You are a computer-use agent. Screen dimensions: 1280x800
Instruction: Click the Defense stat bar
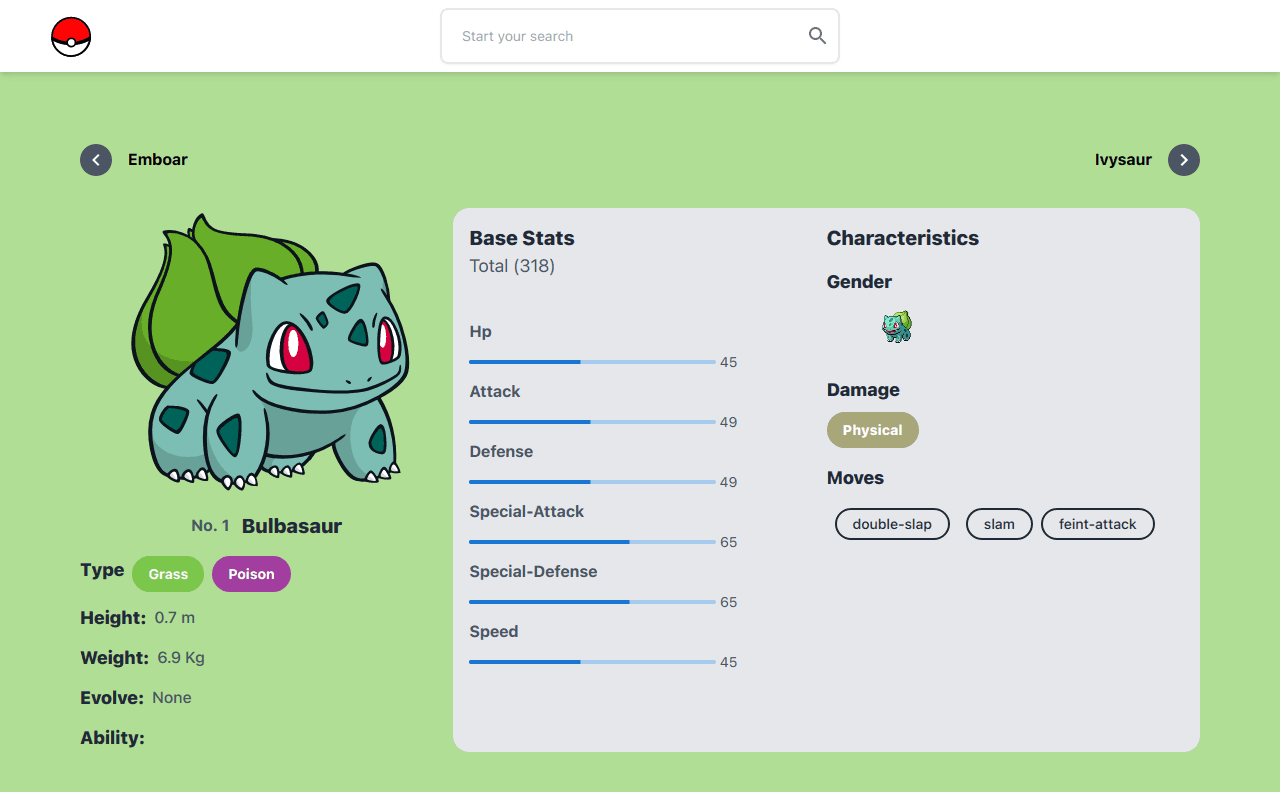pyautogui.click(x=592, y=482)
